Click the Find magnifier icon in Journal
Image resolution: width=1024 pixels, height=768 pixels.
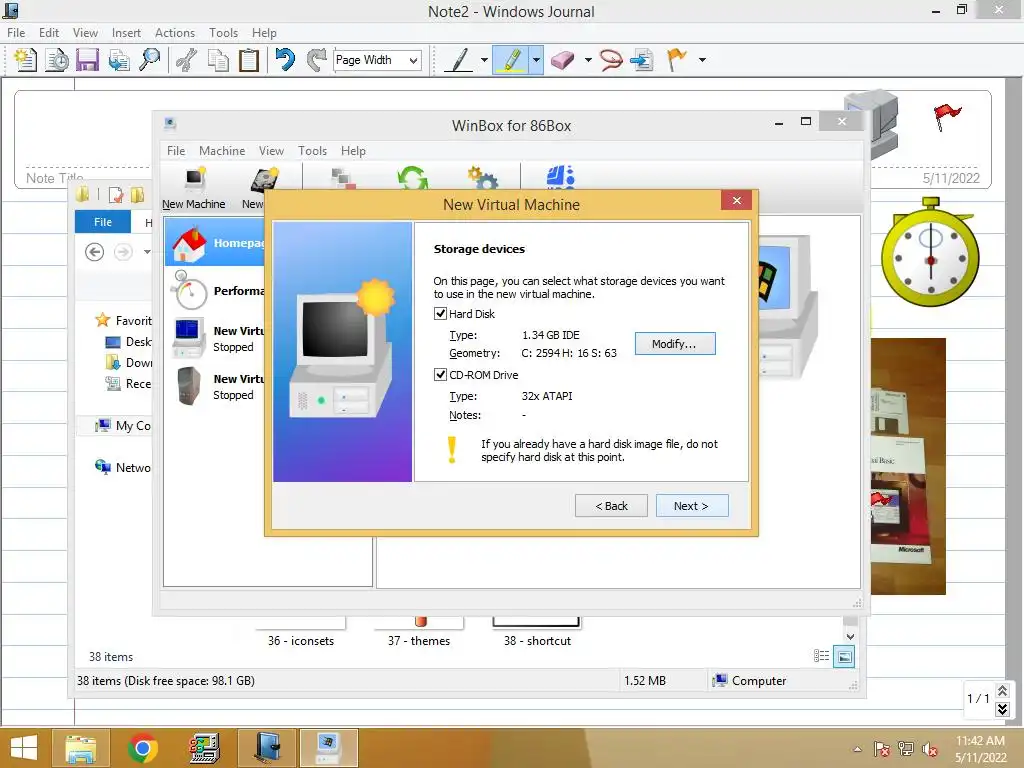tap(150, 60)
